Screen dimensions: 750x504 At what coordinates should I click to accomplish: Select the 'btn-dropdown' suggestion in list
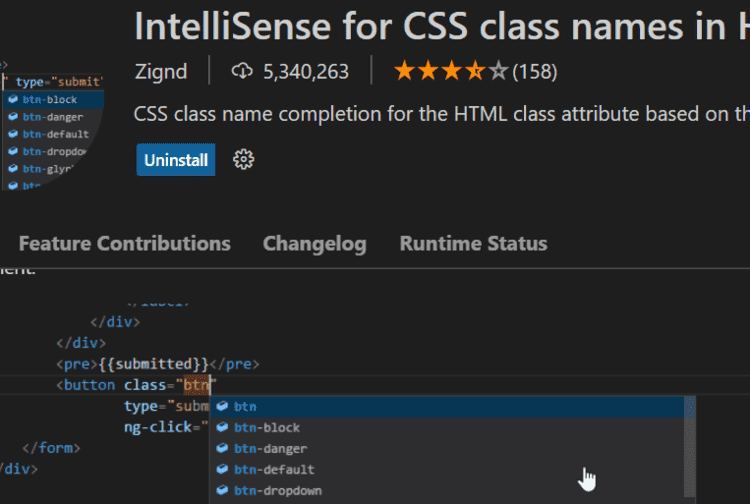tap(447, 491)
